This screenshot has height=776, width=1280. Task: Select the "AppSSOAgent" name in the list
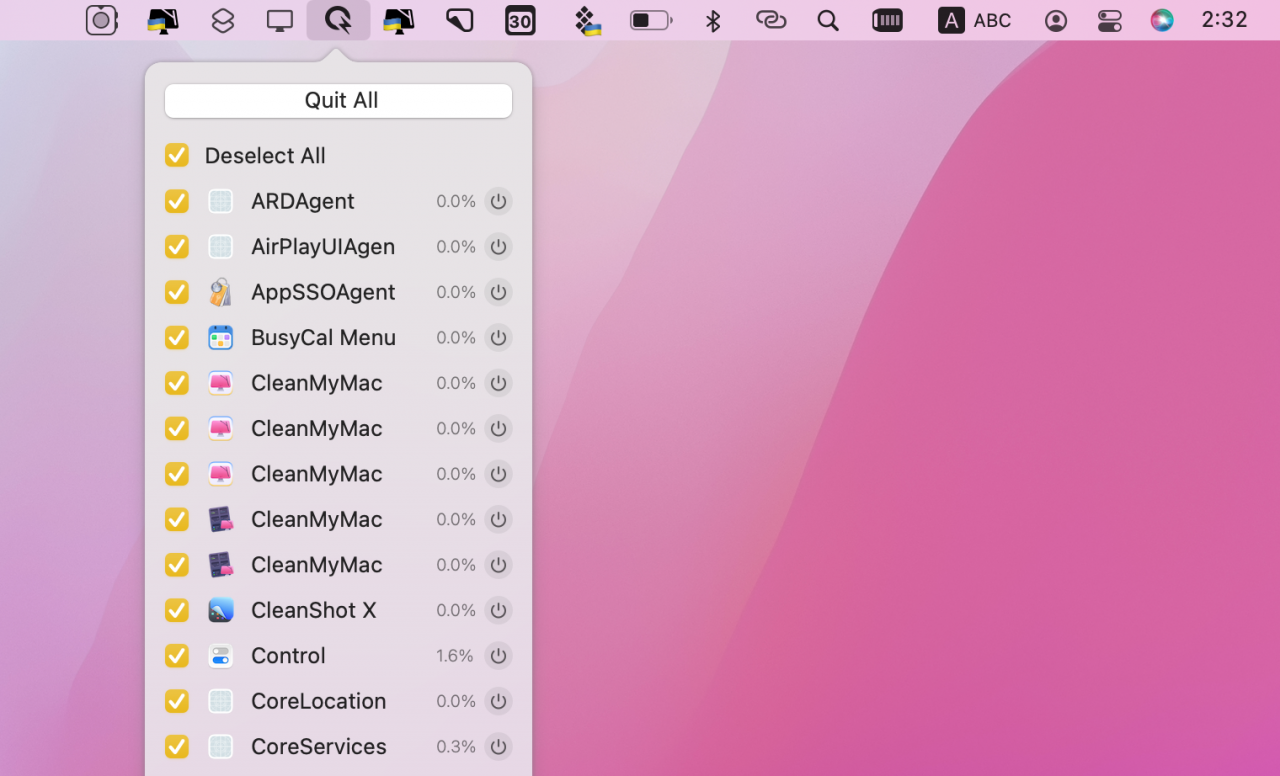coord(323,292)
